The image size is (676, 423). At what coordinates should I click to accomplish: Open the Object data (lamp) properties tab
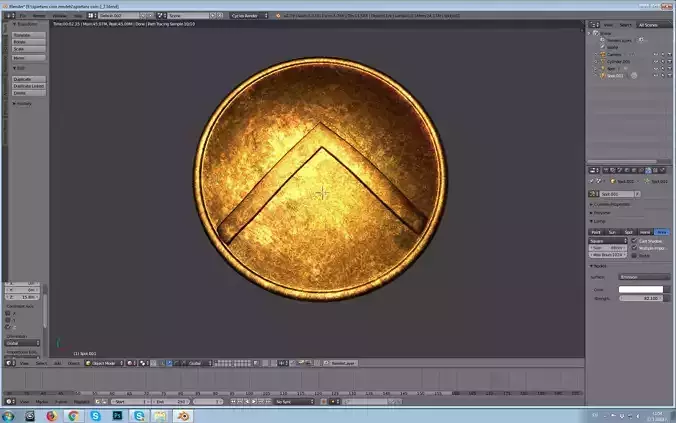coord(648,170)
